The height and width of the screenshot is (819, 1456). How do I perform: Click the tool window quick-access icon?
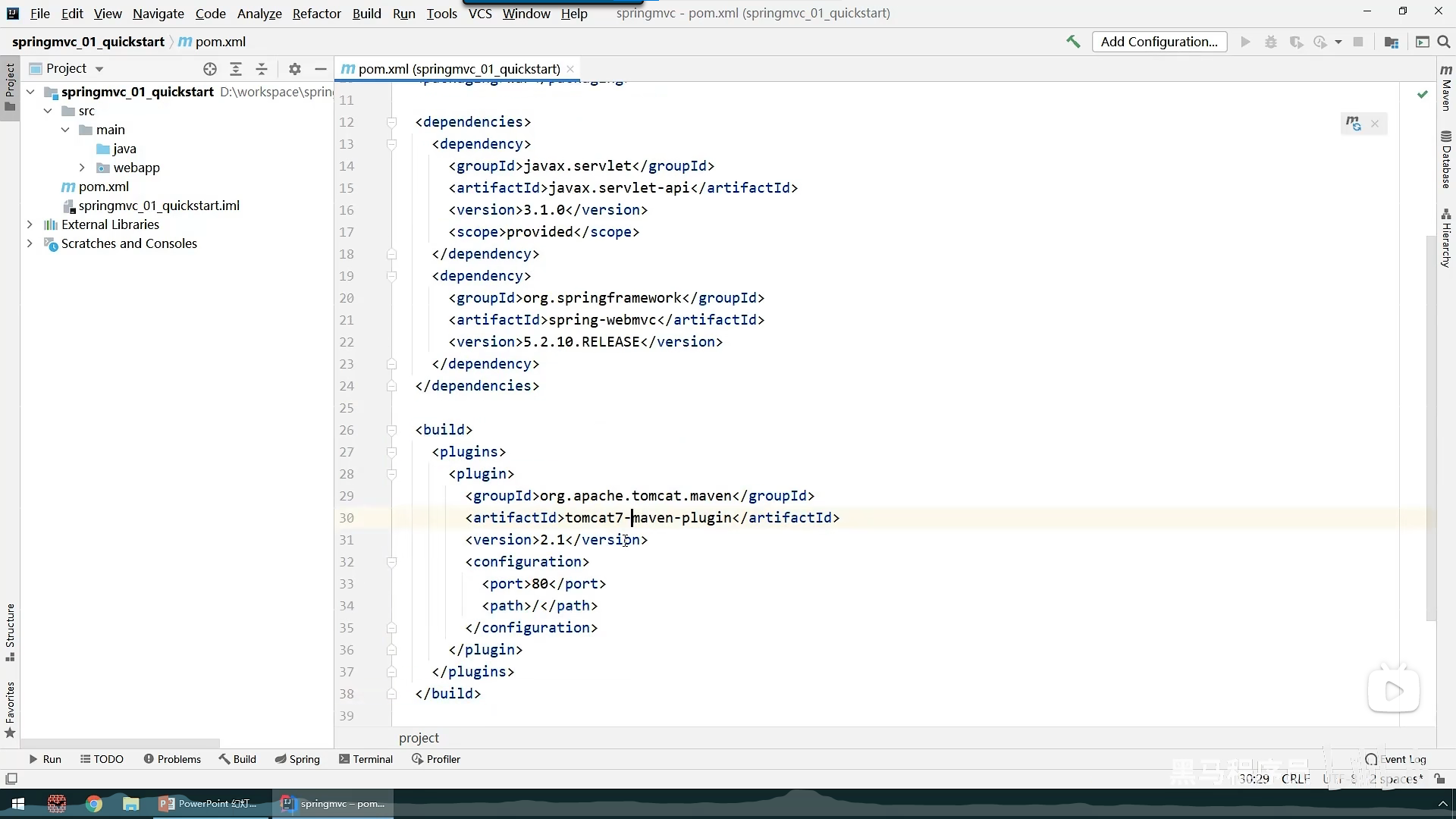point(11,779)
